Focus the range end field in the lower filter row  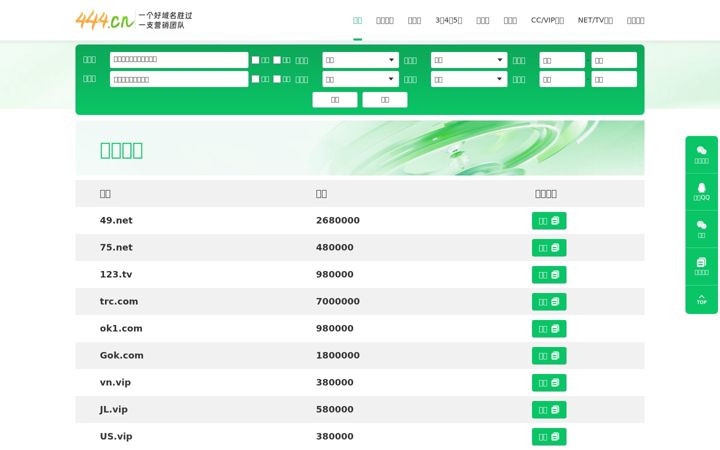[x=614, y=79]
